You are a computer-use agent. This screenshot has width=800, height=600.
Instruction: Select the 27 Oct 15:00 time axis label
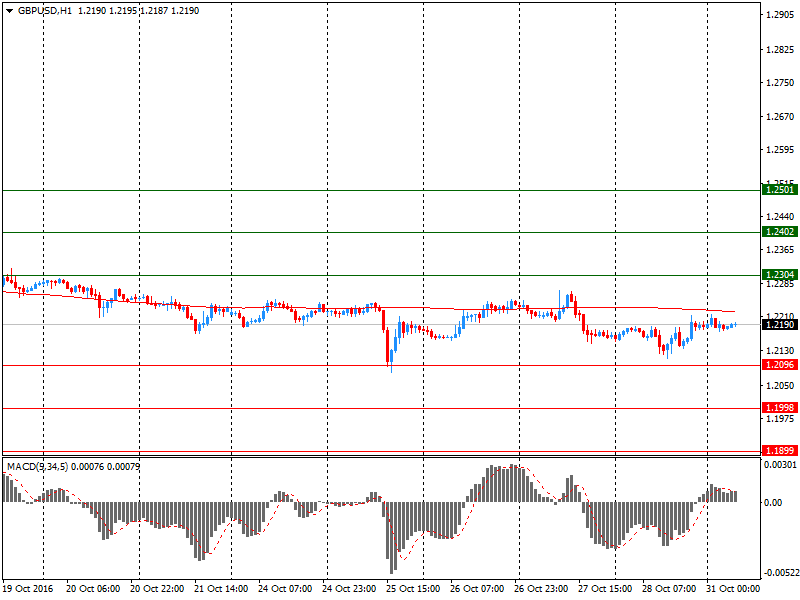pos(605,588)
